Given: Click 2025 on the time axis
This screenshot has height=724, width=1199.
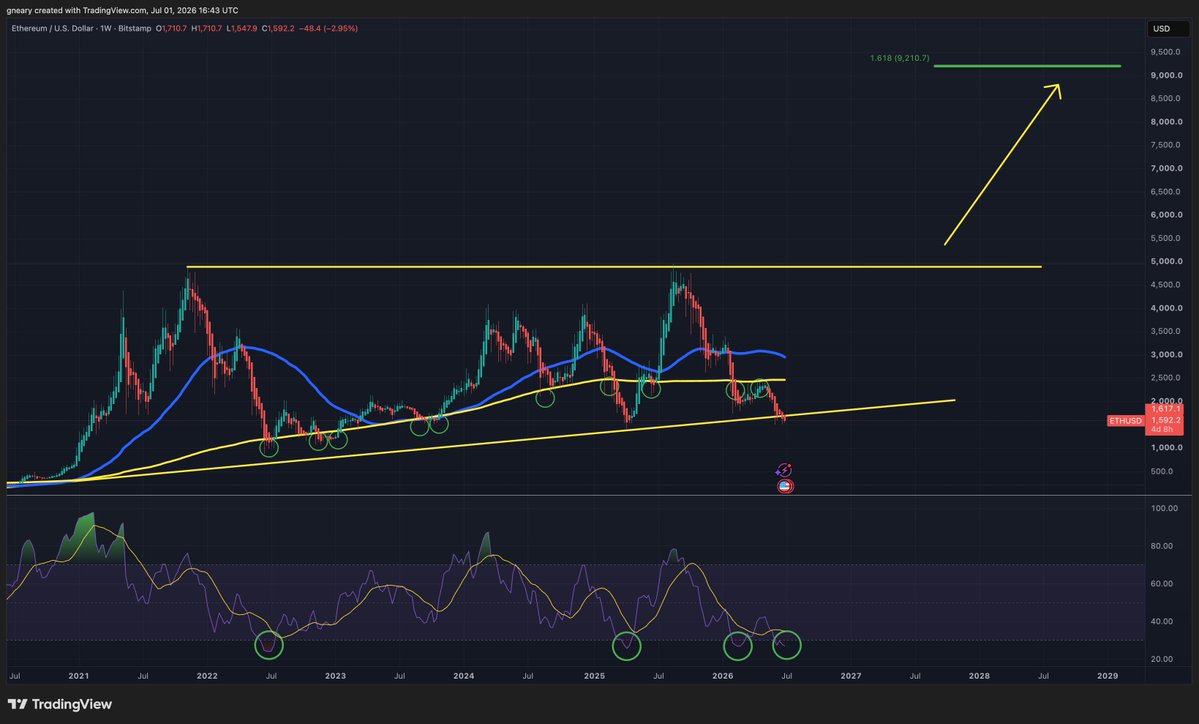Looking at the screenshot, I should [594, 676].
